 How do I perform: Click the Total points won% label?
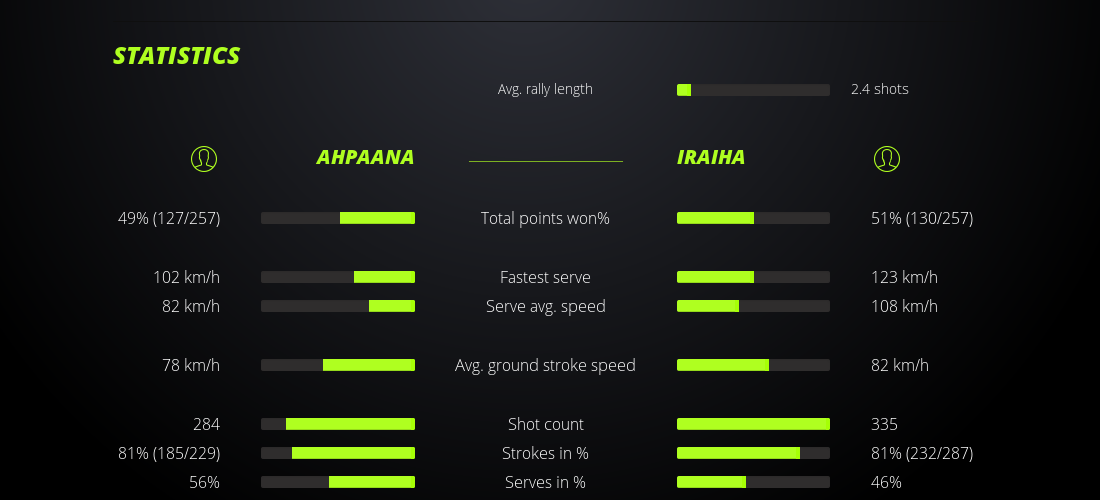point(545,218)
